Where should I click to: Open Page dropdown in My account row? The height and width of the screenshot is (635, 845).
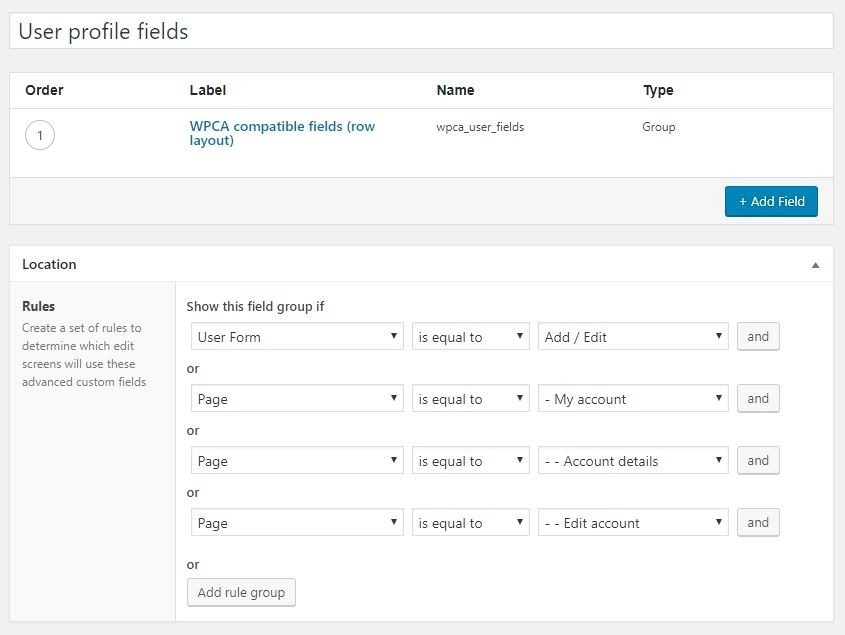(297, 398)
